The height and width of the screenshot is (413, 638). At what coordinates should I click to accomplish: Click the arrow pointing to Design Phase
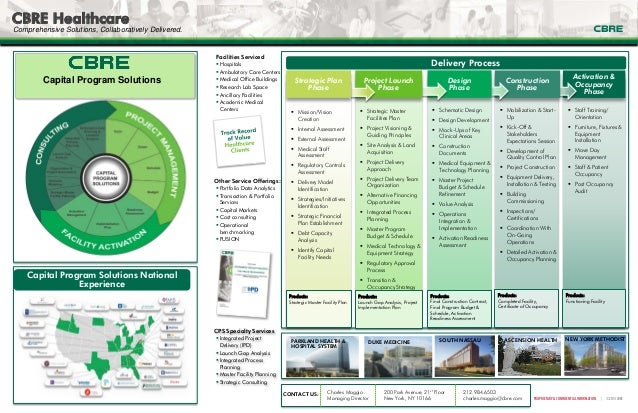click(435, 91)
